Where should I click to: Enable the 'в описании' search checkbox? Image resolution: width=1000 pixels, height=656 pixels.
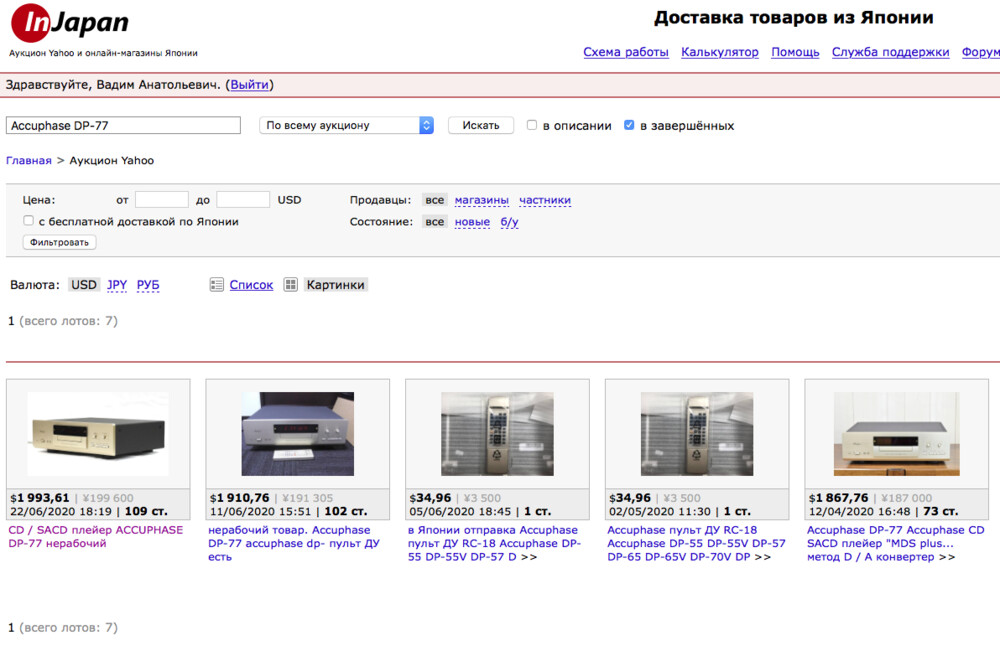point(531,125)
